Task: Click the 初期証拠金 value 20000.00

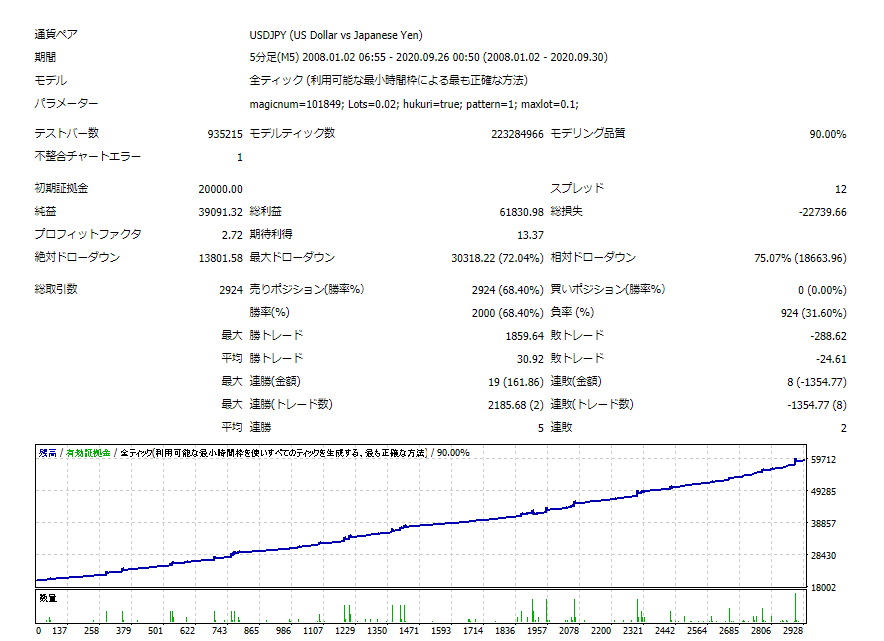Action: point(220,189)
